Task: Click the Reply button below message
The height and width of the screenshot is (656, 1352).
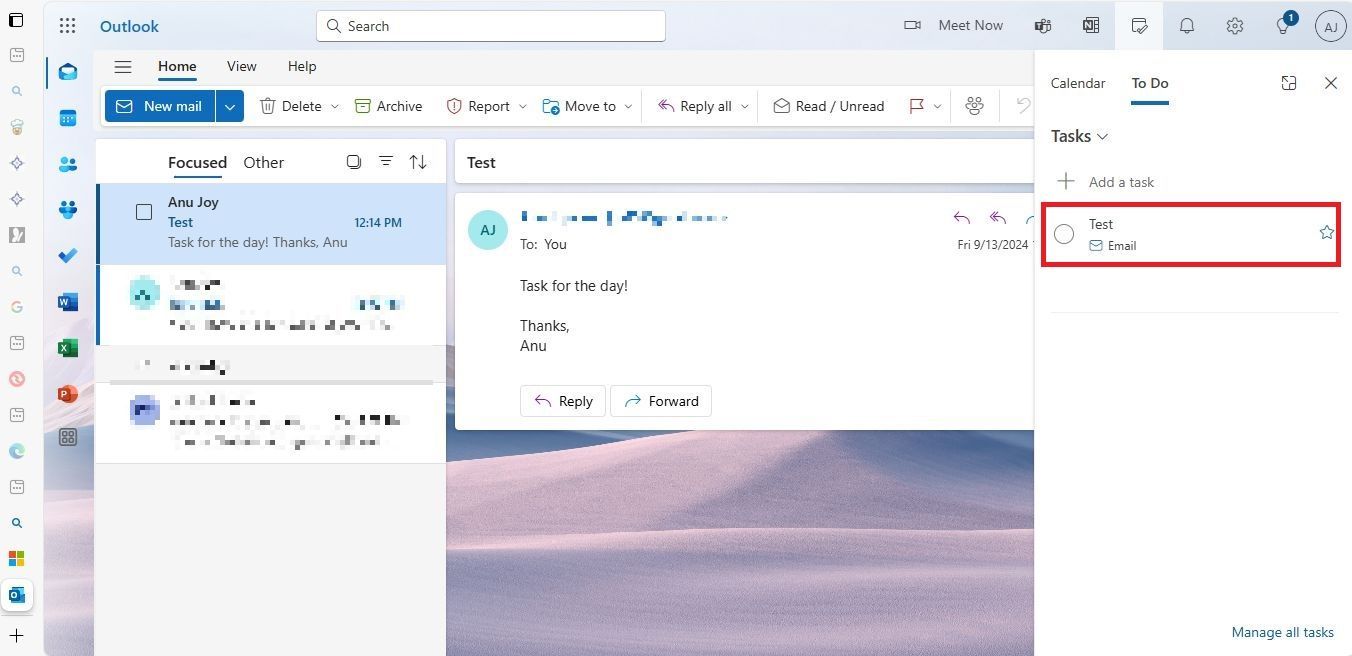Action: pyautogui.click(x=563, y=401)
